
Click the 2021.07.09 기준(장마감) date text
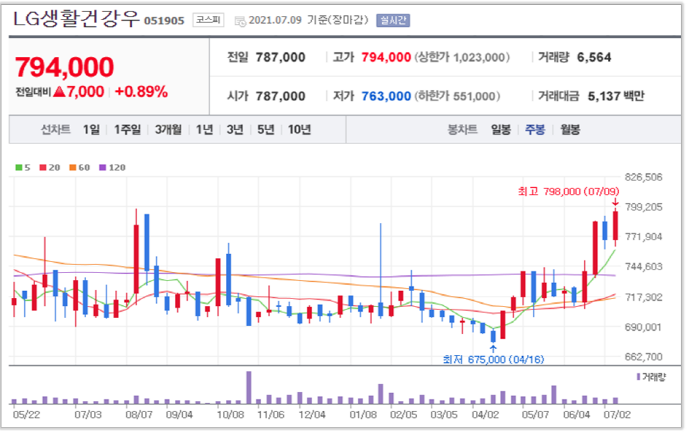pos(308,20)
